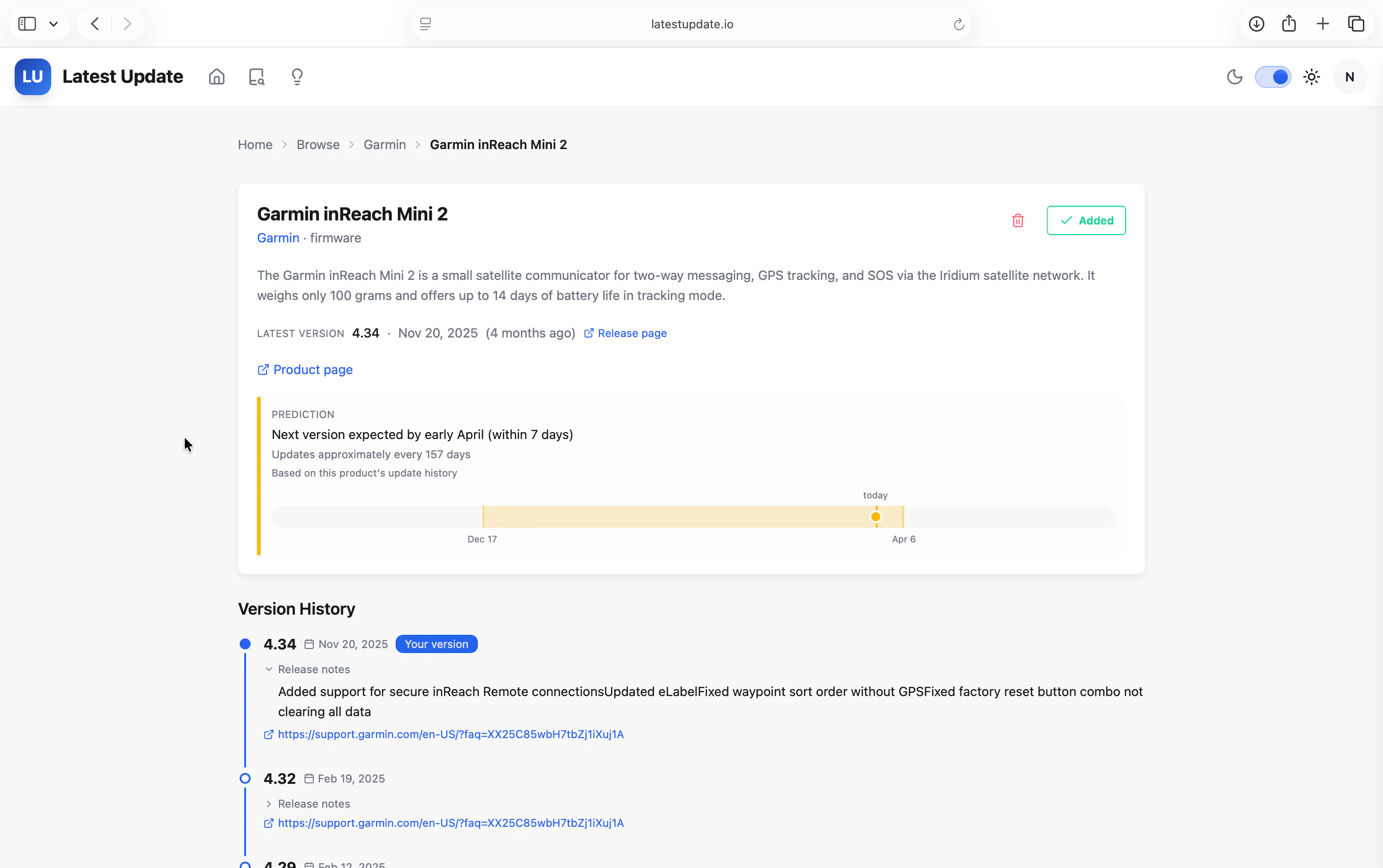Open the Safari downloads icon
This screenshot has width=1383, height=868.
[1256, 23]
